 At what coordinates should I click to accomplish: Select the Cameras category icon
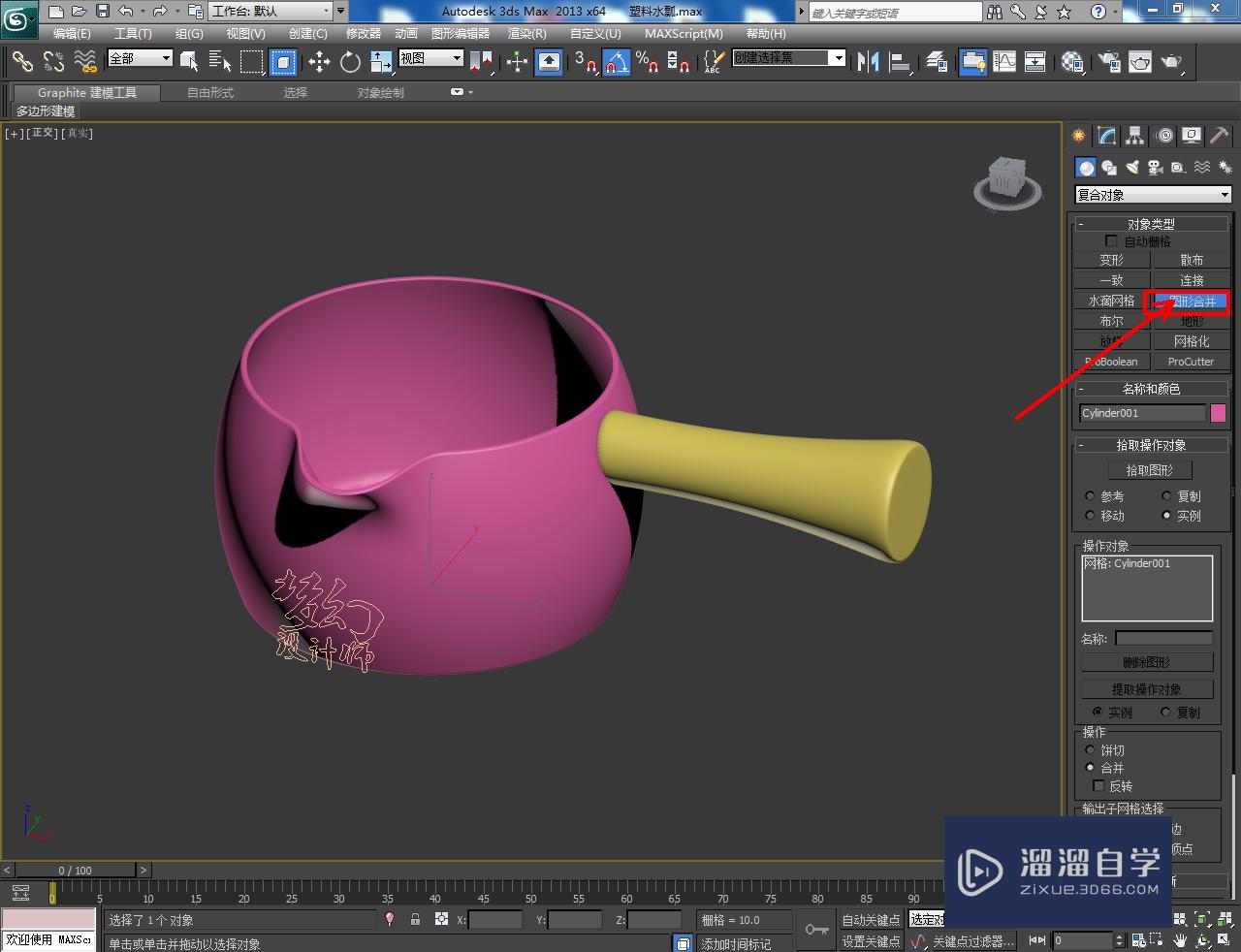(1155, 167)
